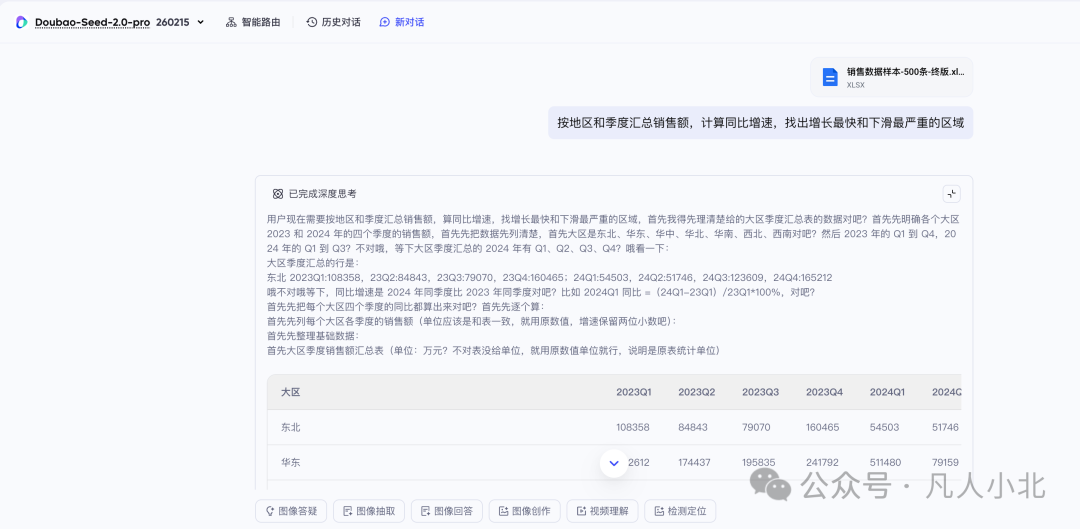Screen dimensions: 1080x529
Task: Start a 新对话 new chat
Action: click(402, 22)
